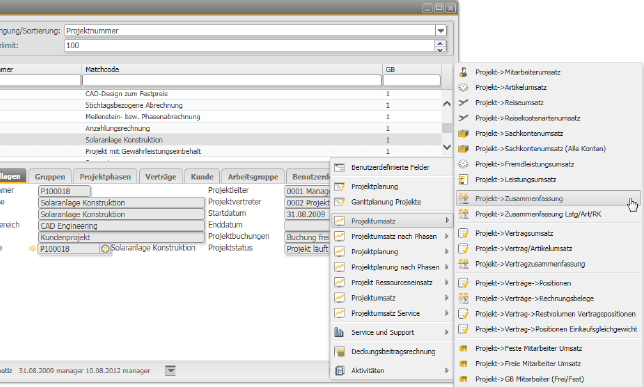Switch to the Kunde tab

pyautogui.click(x=202, y=177)
